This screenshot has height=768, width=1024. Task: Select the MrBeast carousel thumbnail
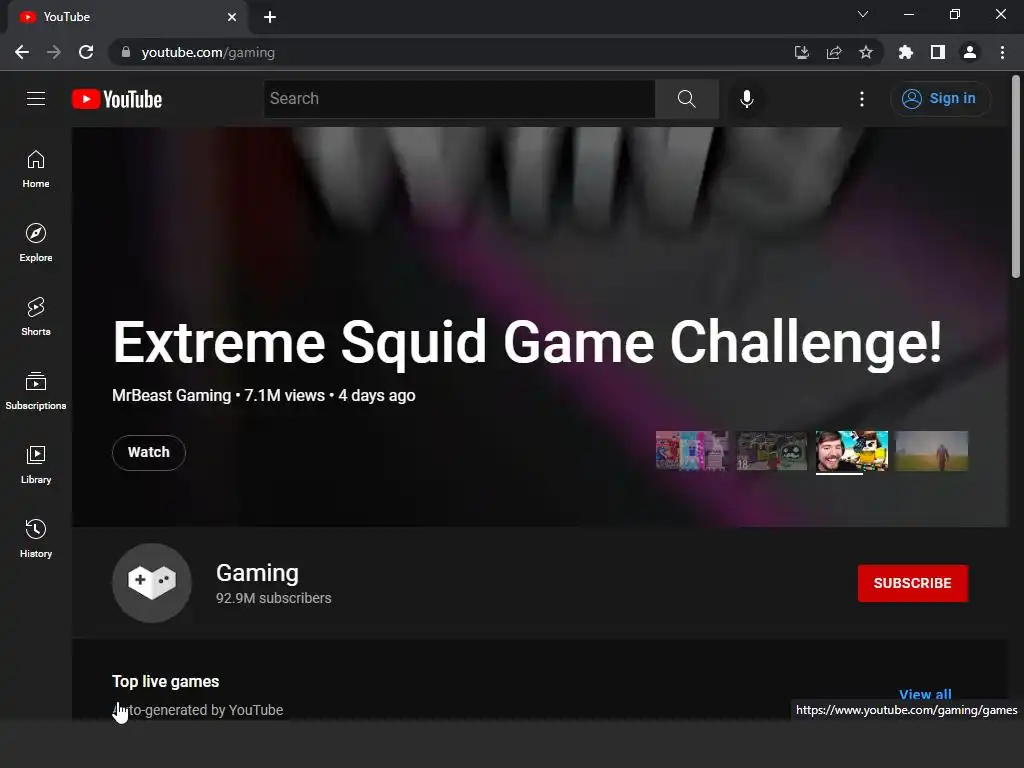coord(852,451)
